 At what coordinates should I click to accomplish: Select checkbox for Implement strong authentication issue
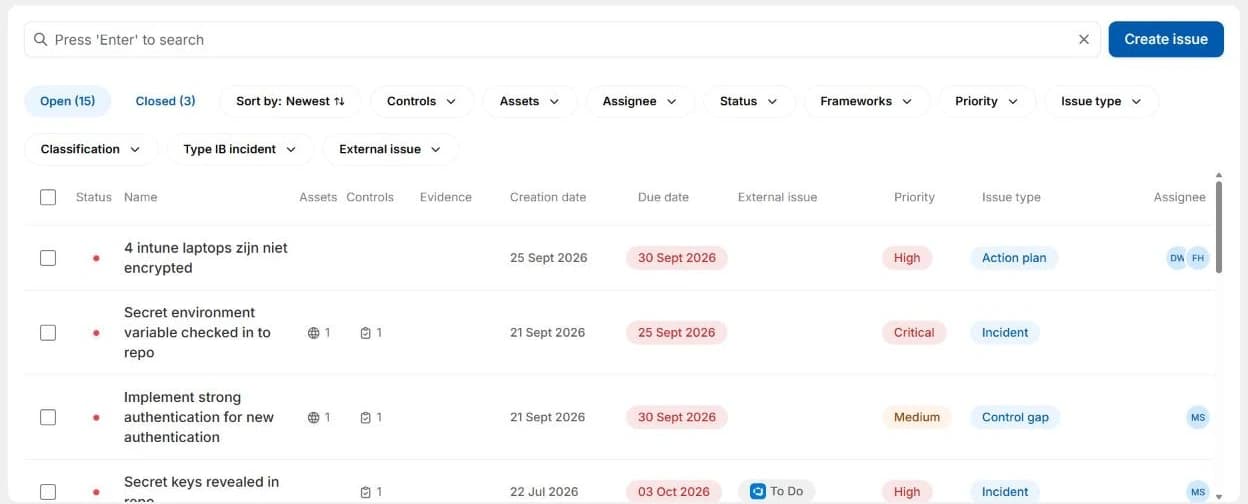pos(48,417)
